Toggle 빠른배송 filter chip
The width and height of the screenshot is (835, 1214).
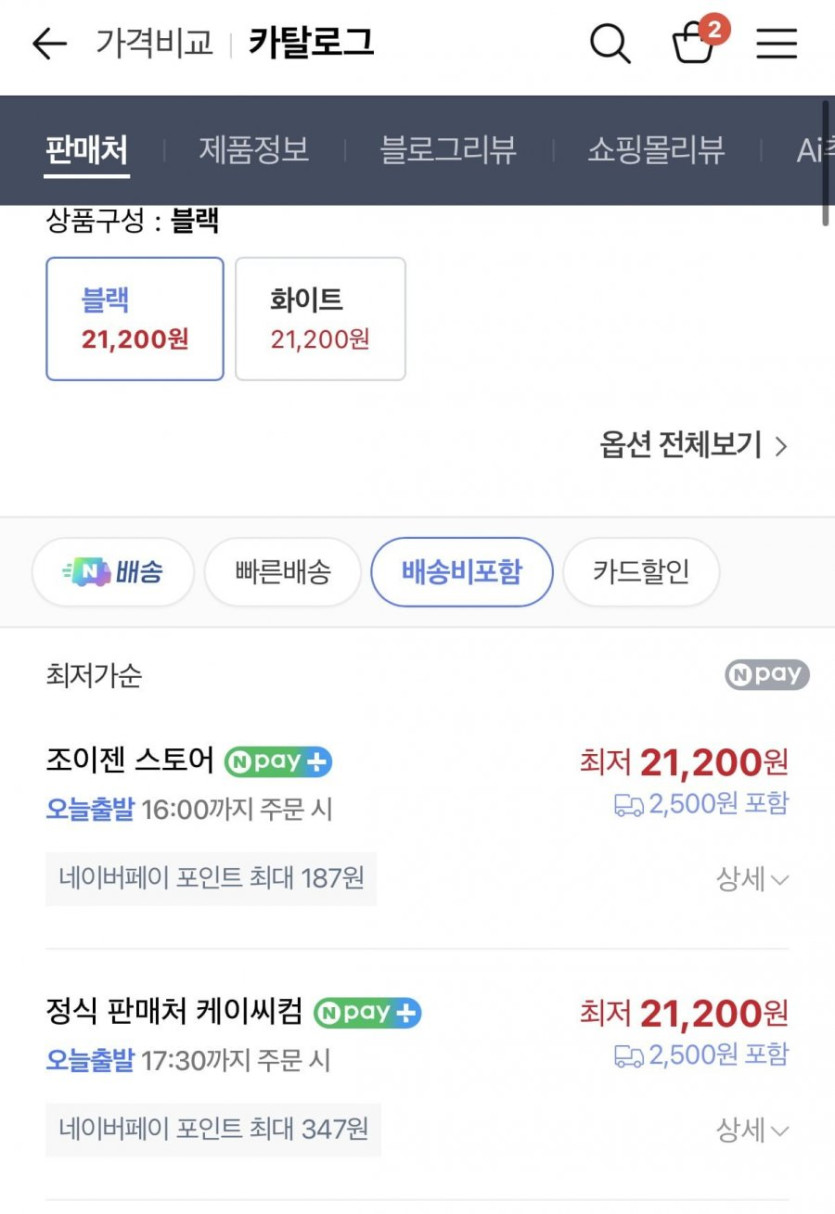tap(282, 572)
